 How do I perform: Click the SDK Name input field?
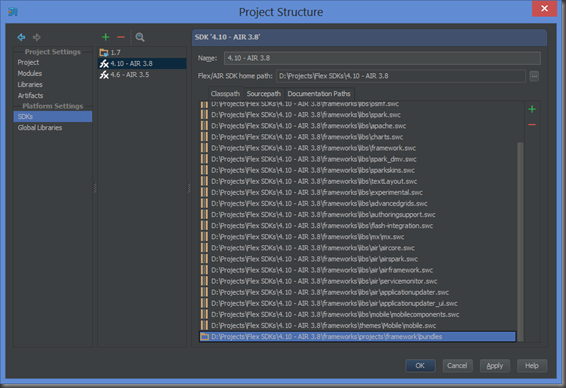point(382,58)
